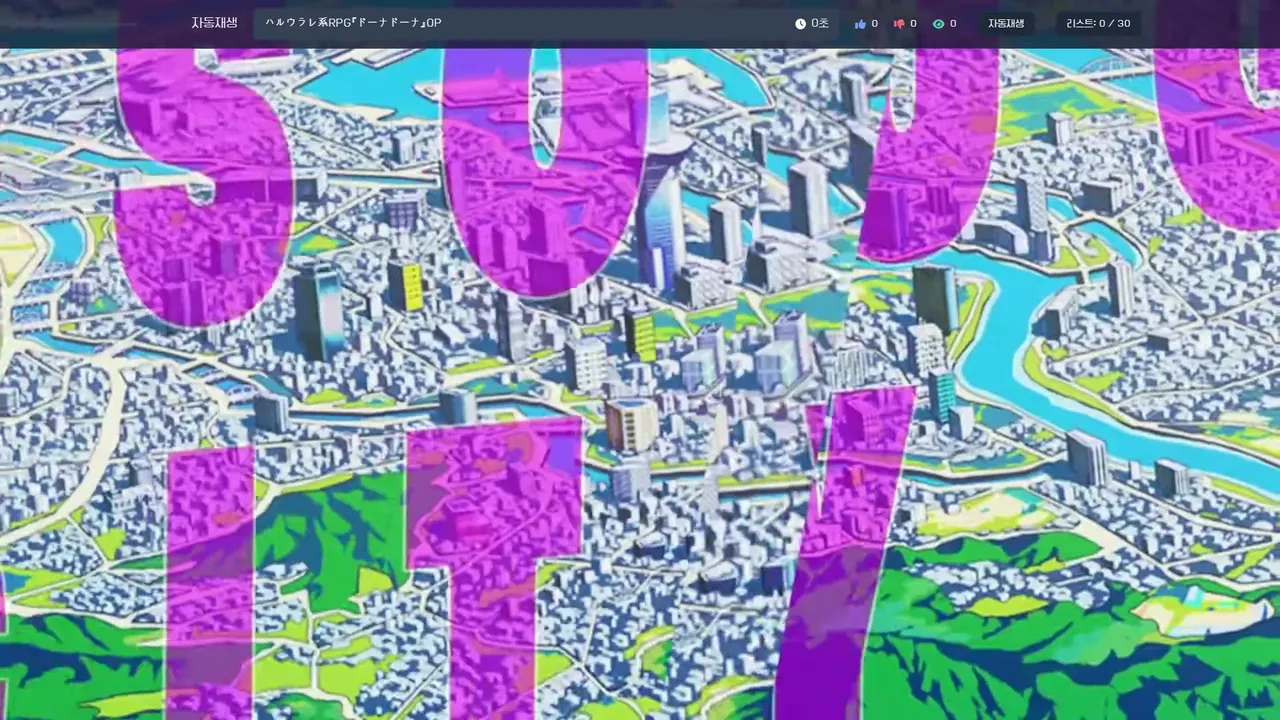Click the blue thumbs-up like icon
This screenshot has width=1280, height=720.
pos(860,23)
